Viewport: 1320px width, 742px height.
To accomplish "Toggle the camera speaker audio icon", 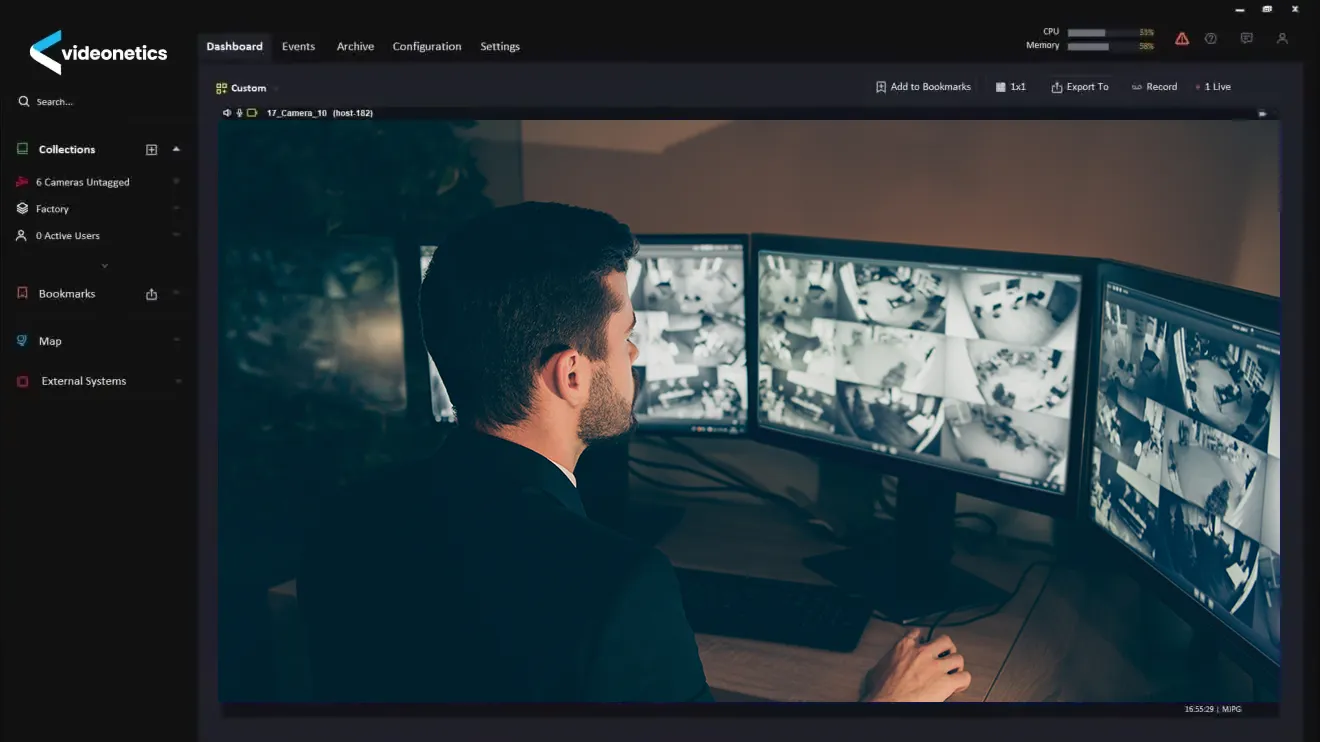I will coord(227,113).
